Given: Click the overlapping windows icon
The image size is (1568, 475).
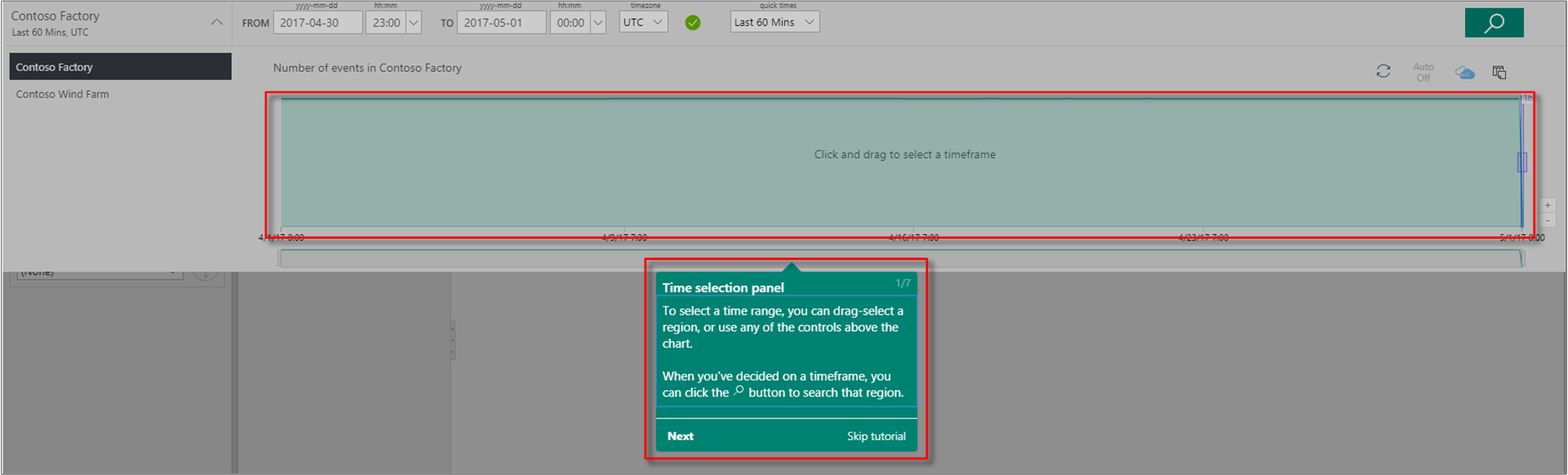Looking at the screenshot, I should [x=1499, y=72].
